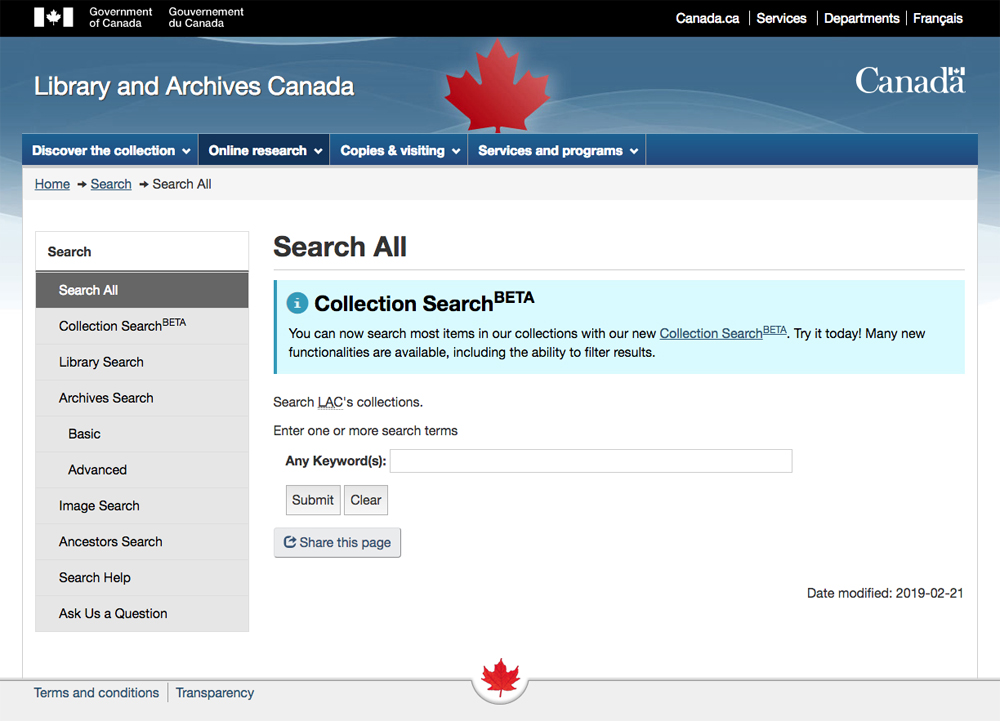Click the Clear button
This screenshot has height=721, width=1000.
[x=365, y=500]
